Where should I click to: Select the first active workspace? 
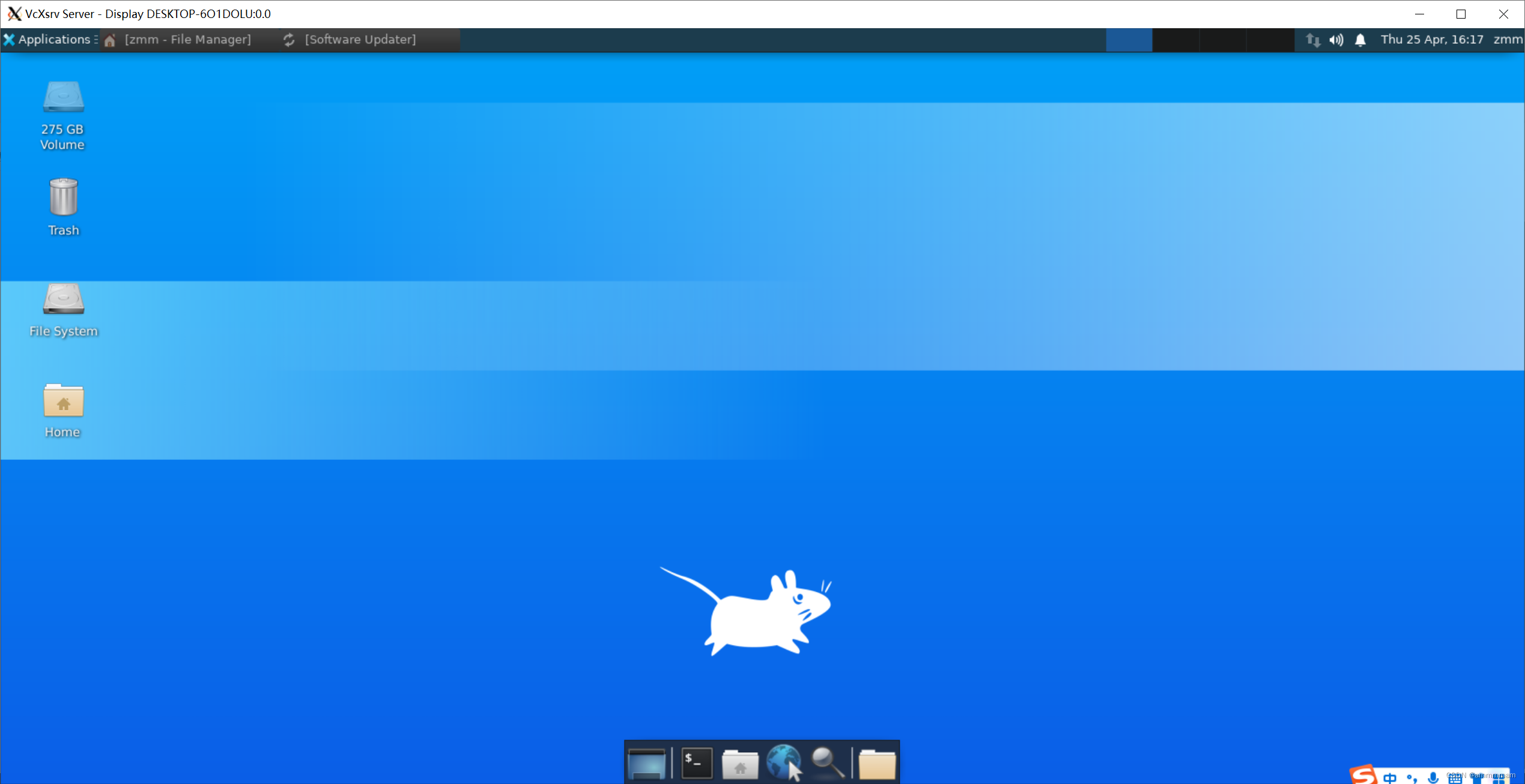click(1129, 40)
